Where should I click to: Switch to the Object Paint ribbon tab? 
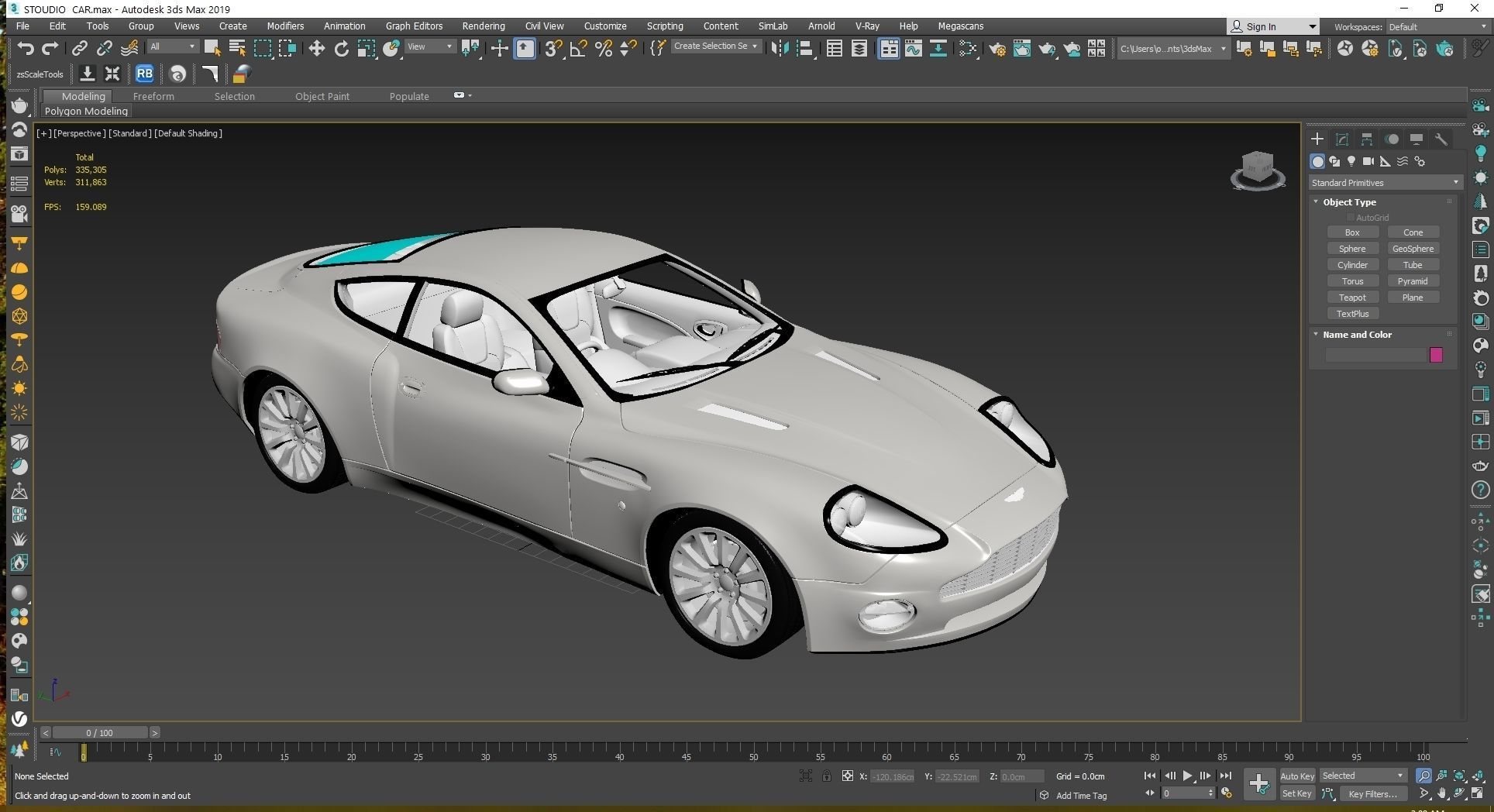pyautogui.click(x=322, y=96)
